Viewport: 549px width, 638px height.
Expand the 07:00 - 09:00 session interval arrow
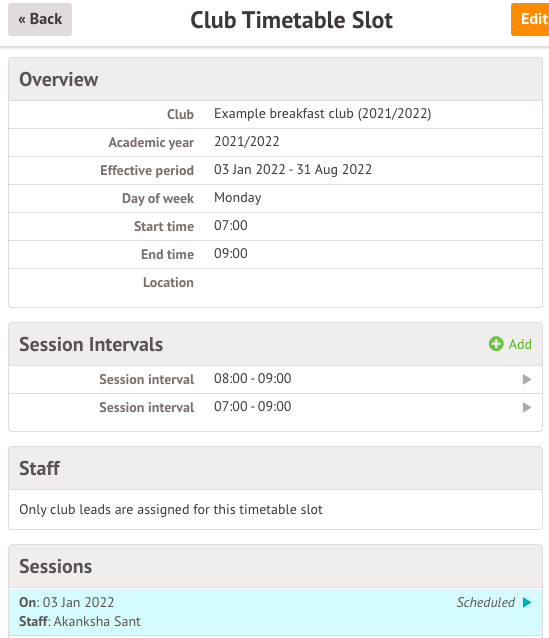(527, 407)
